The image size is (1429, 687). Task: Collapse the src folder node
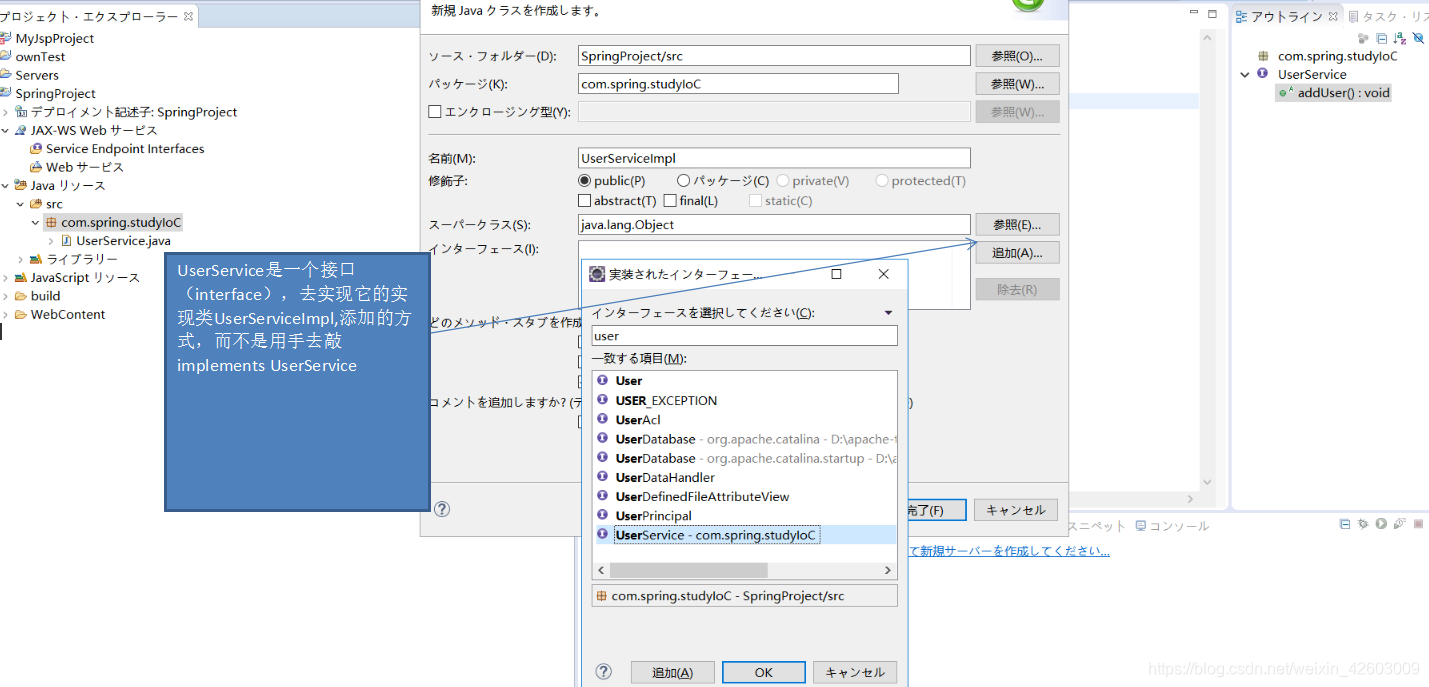(x=21, y=204)
